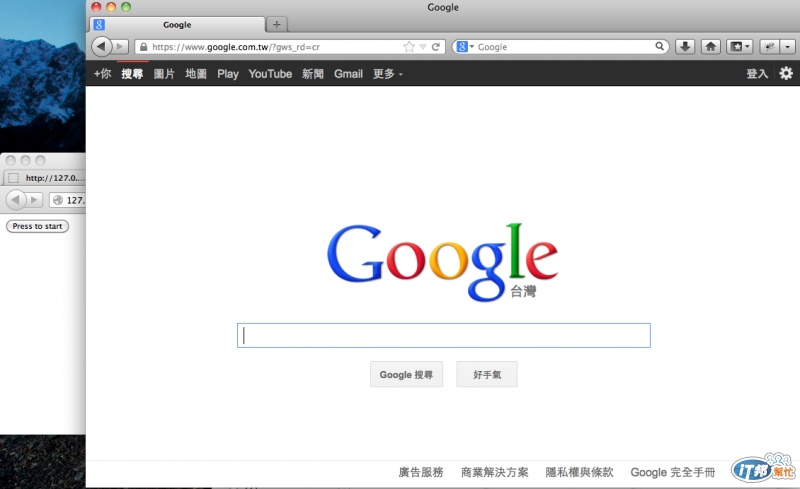
Task: Minimize the Google Firefox window
Action: 111,7
